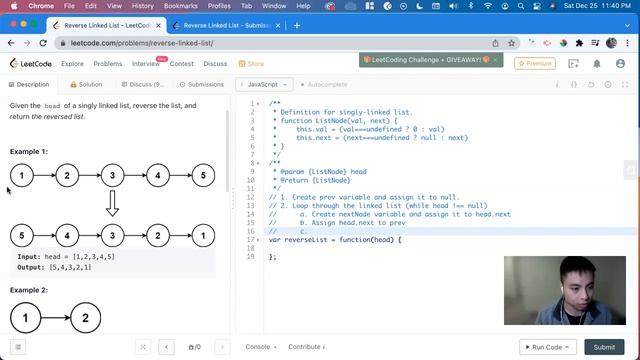This screenshot has width=640, height=360.
Task: Click the curly braces format code icon
Action: click(x=574, y=84)
